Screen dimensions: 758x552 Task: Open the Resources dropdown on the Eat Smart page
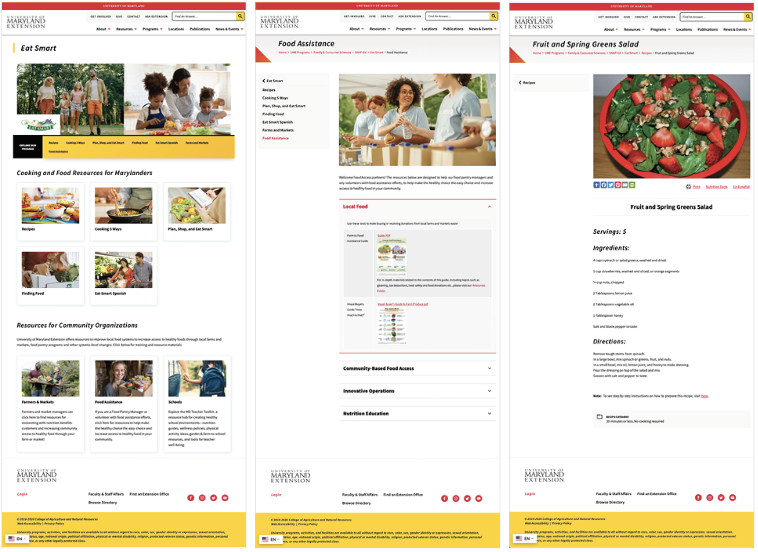click(x=127, y=29)
